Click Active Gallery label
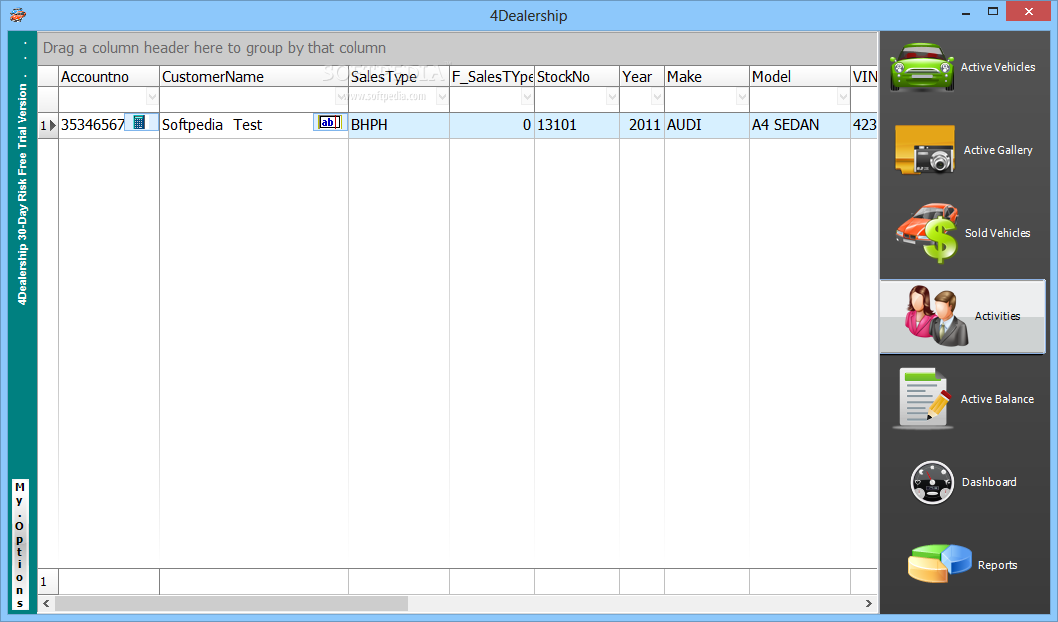Screen dimensions: 1058x622 coord(998,150)
